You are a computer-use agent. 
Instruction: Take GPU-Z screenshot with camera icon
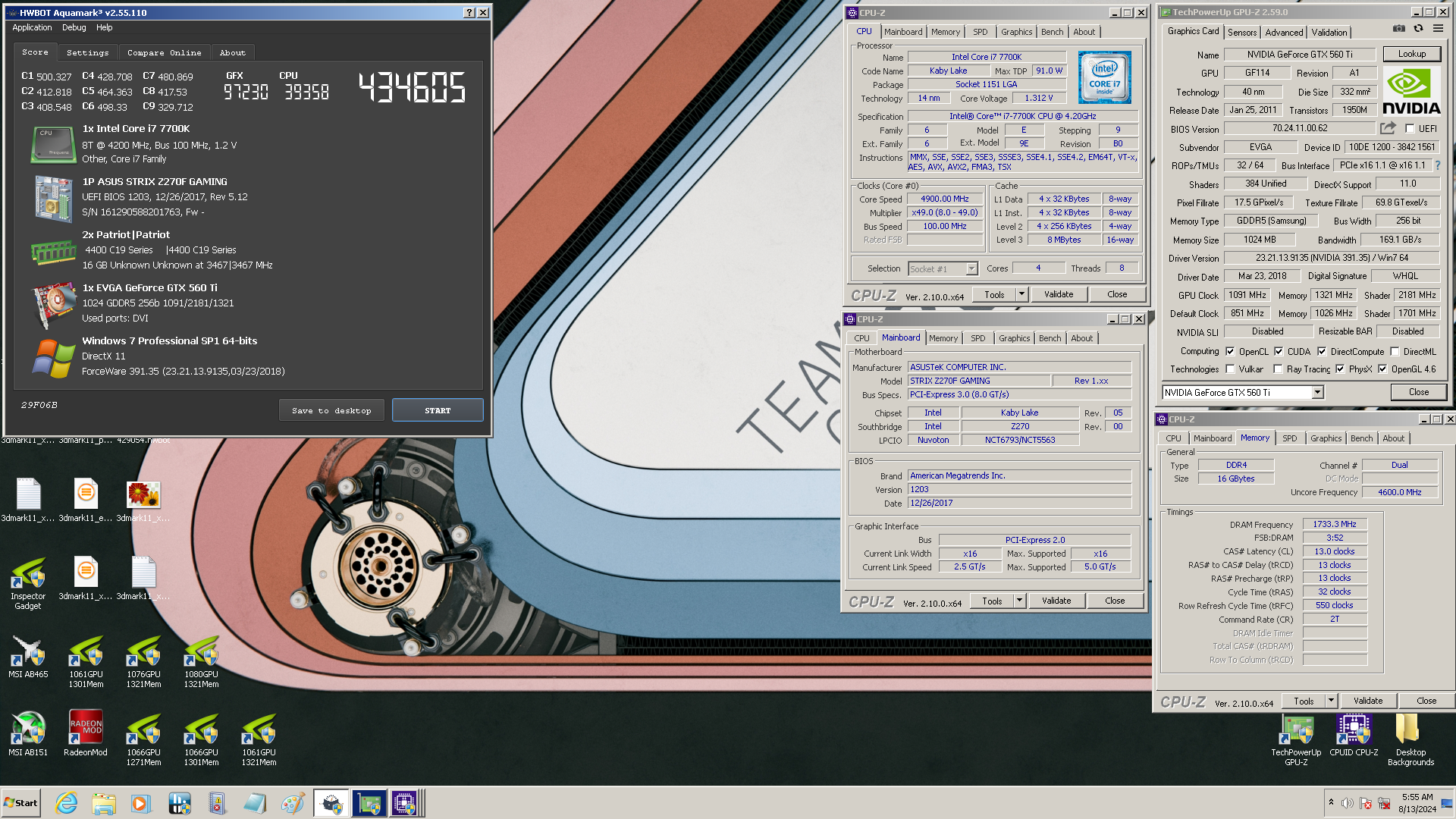click(x=1398, y=29)
